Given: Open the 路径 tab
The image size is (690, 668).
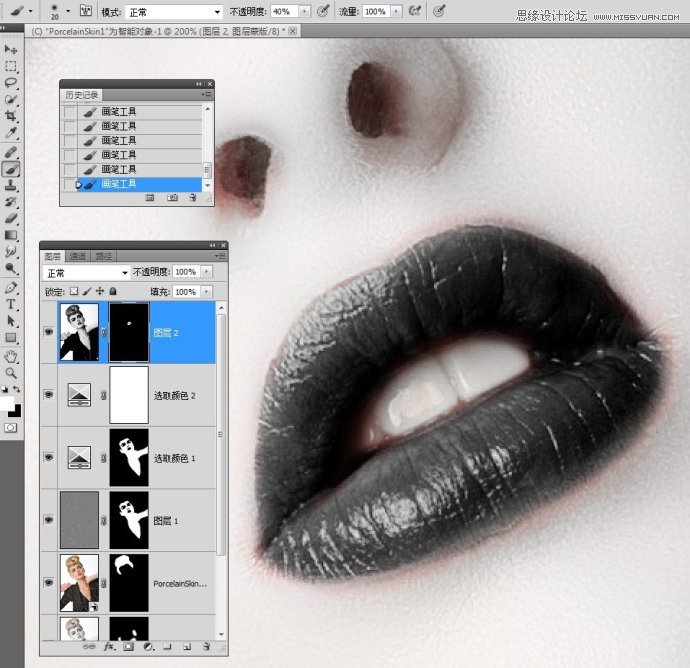Looking at the screenshot, I should pos(103,257).
